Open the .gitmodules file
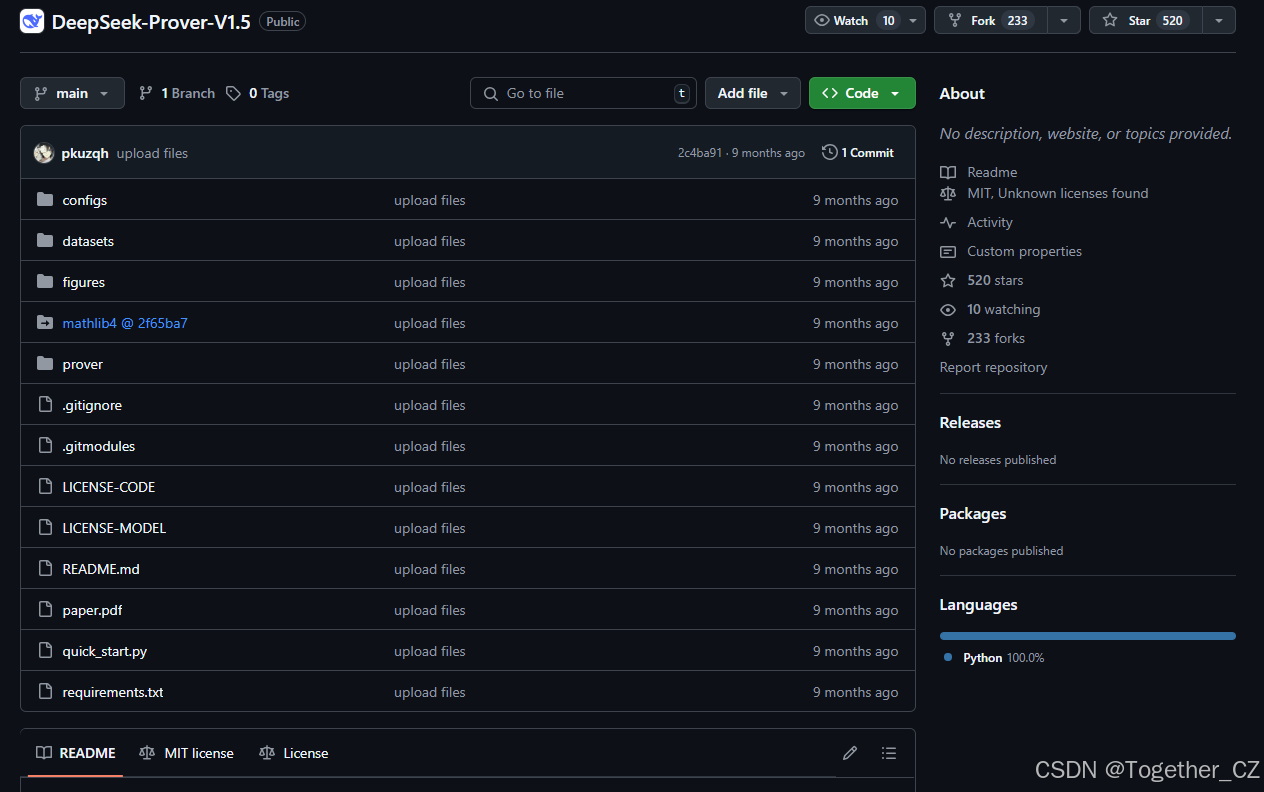1264x792 pixels. point(98,446)
